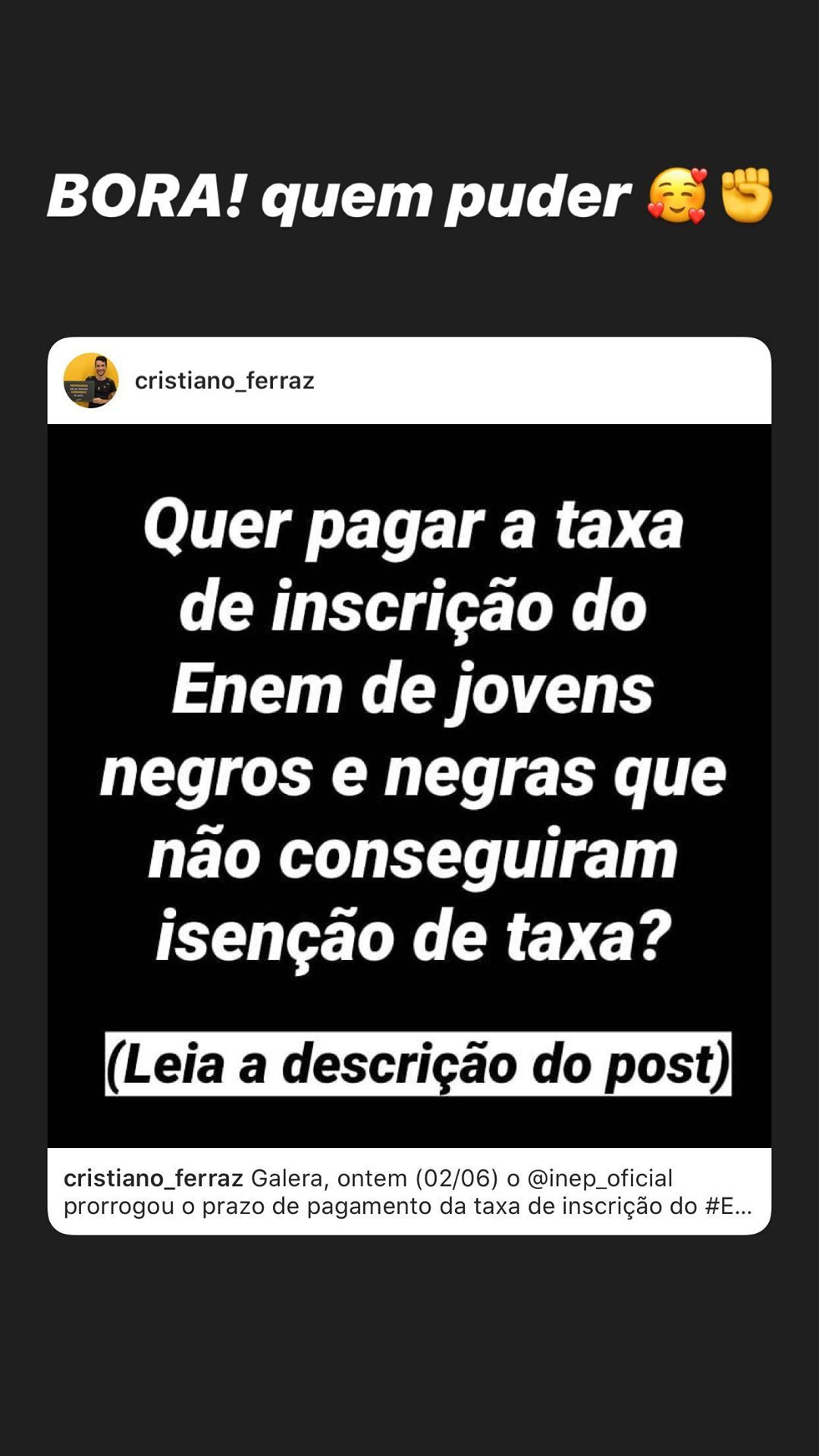This screenshot has height=1456, width=819.
Task: Tap the raised fist emoji
Action: click(x=747, y=196)
